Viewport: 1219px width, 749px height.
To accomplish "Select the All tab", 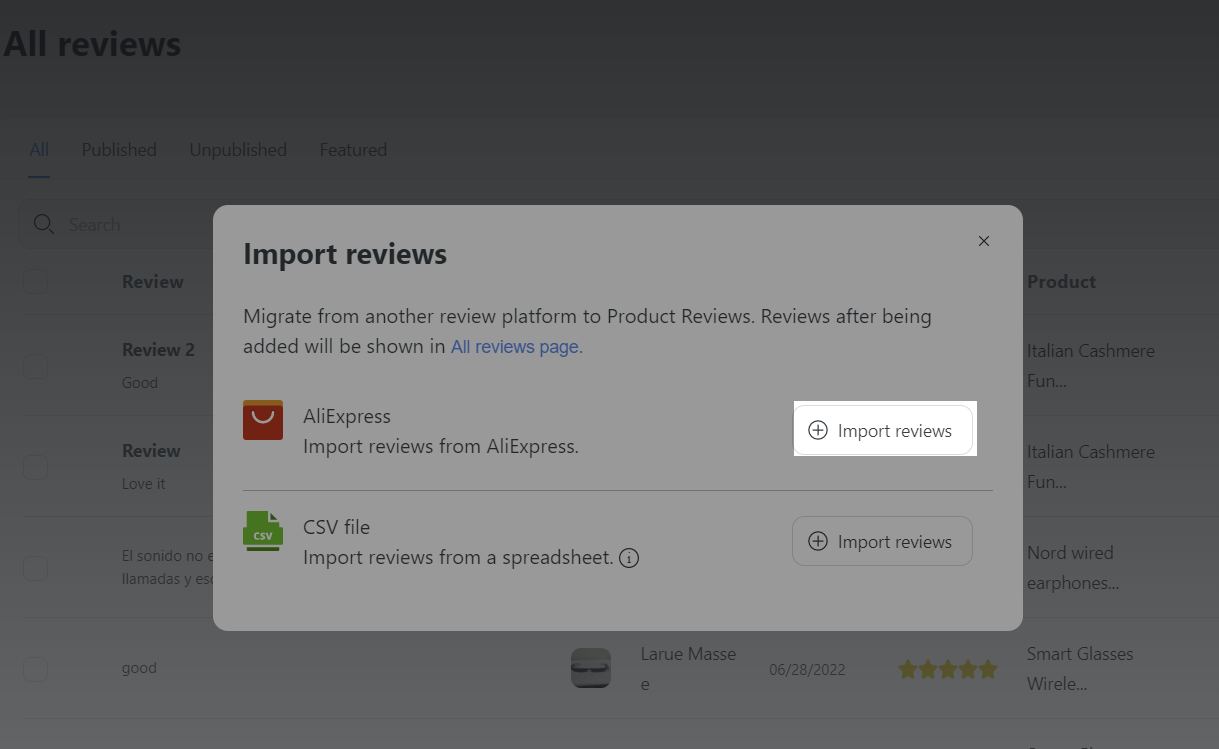I will (x=39, y=150).
